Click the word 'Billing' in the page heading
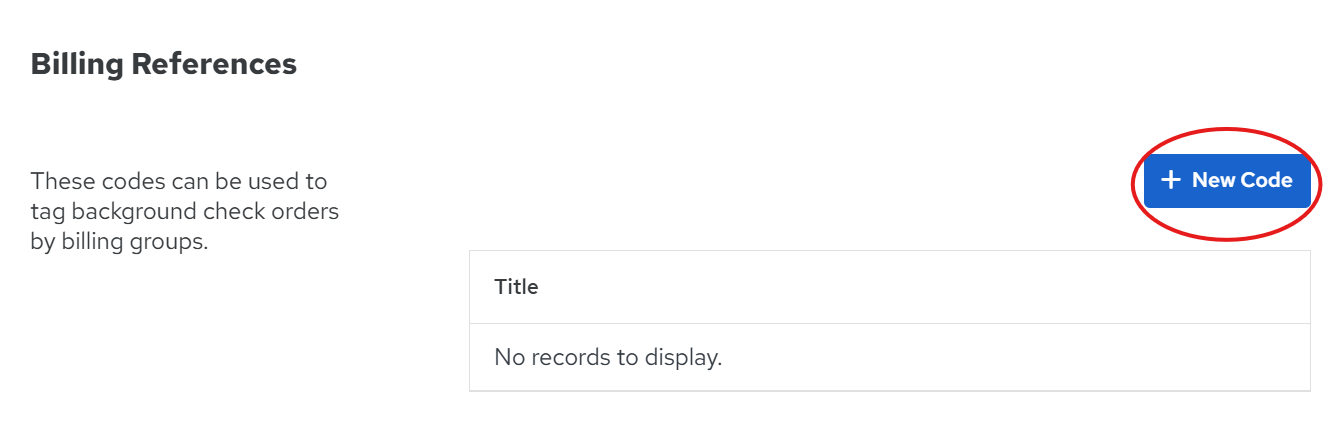This screenshot has width=1341, height=430. coord(78,64)
